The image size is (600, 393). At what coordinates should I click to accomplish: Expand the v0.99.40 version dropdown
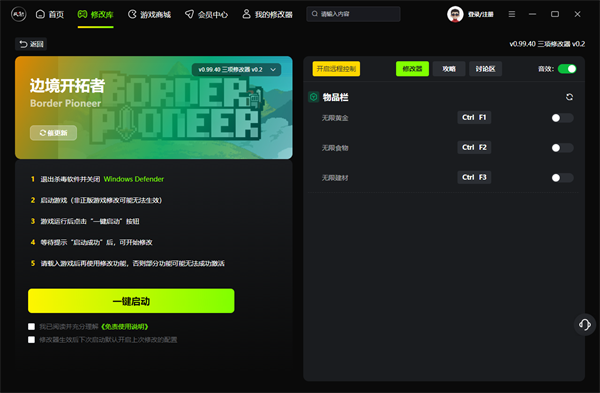tap(236, 70)
